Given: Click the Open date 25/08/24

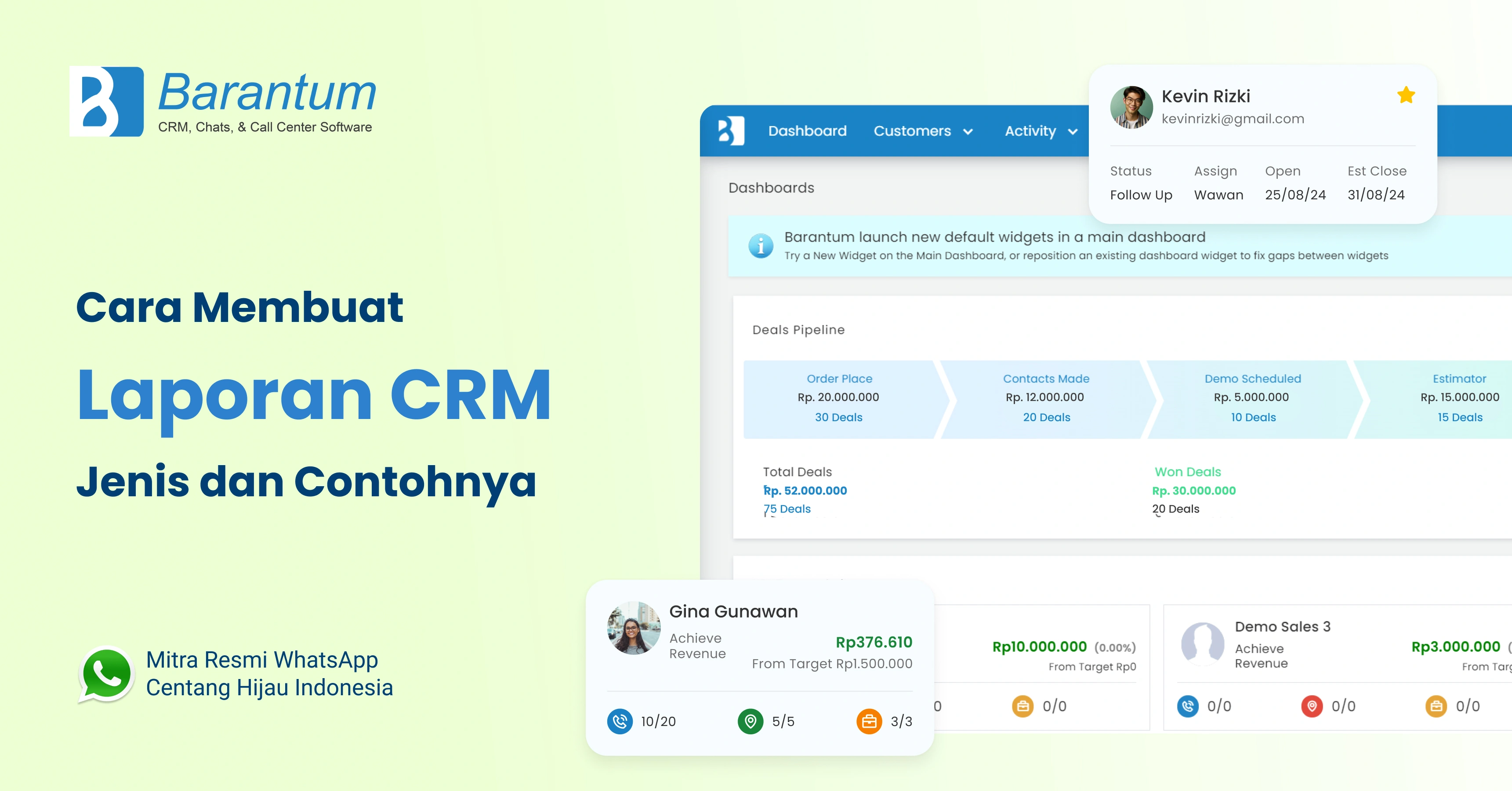Looking at the screenshot, I should 1295,195.
